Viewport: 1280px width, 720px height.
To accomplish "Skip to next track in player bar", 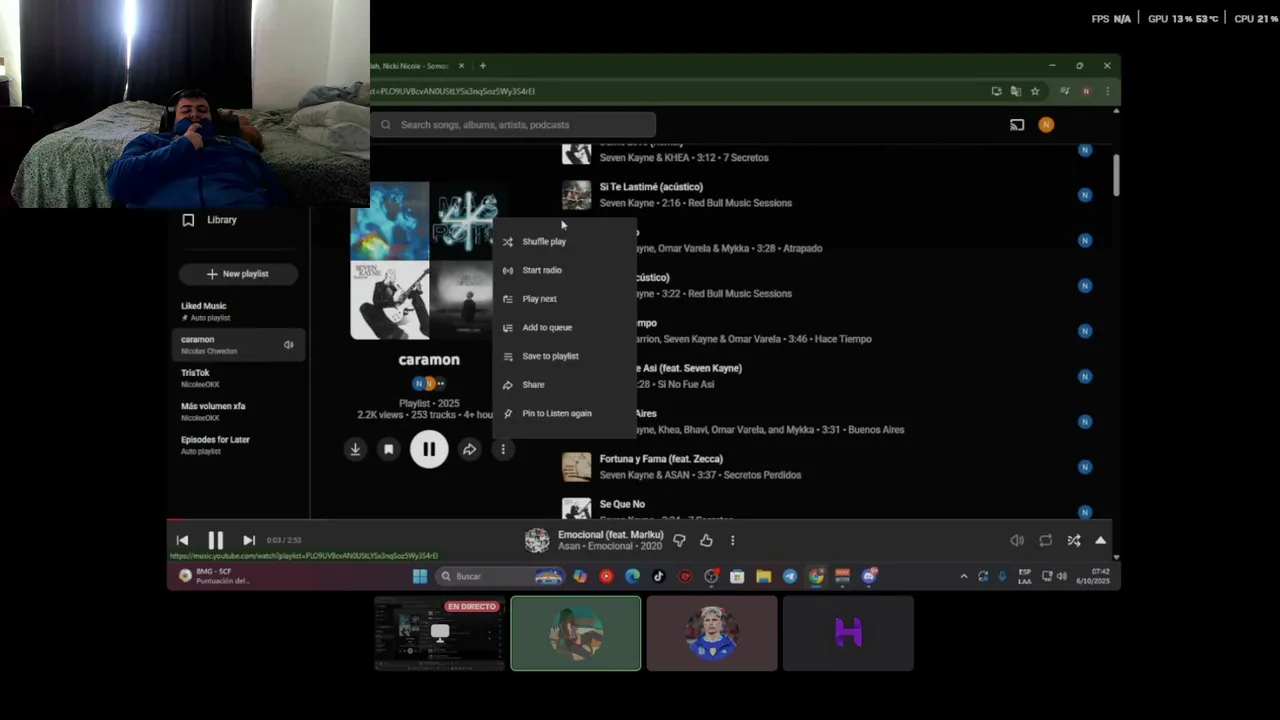I will [249, 540].
